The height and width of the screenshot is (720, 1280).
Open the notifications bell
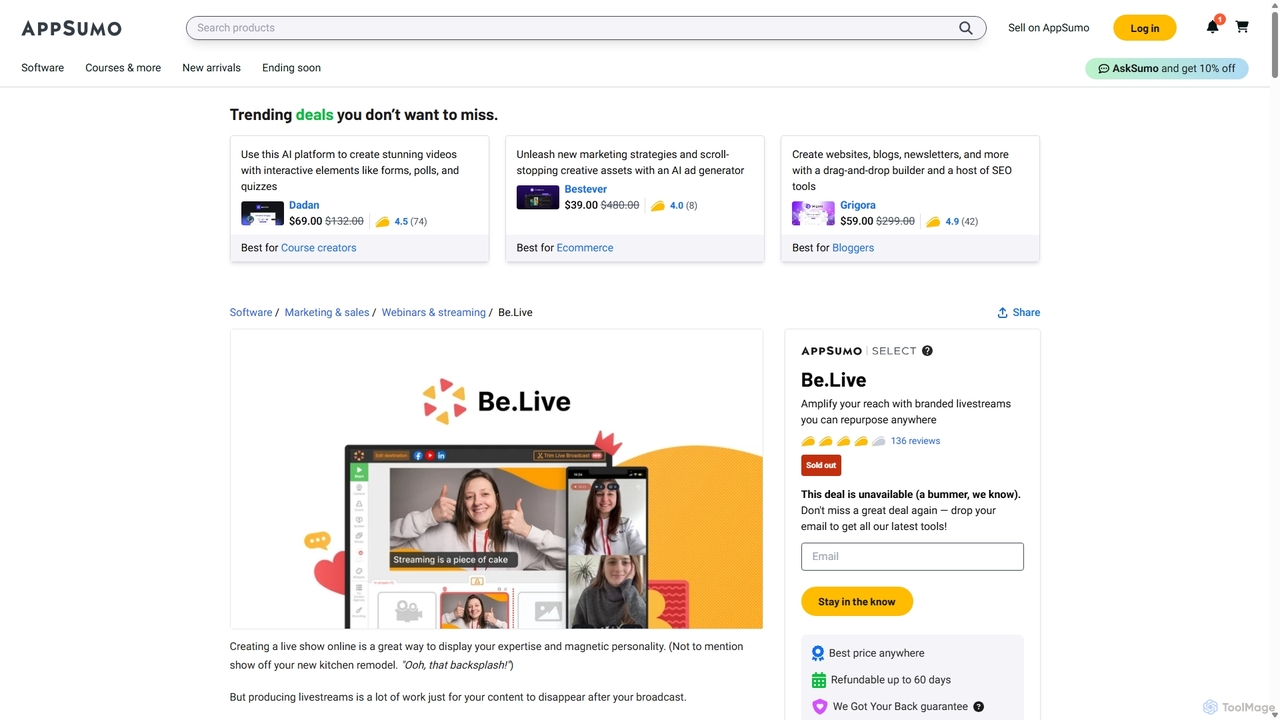1212,27
